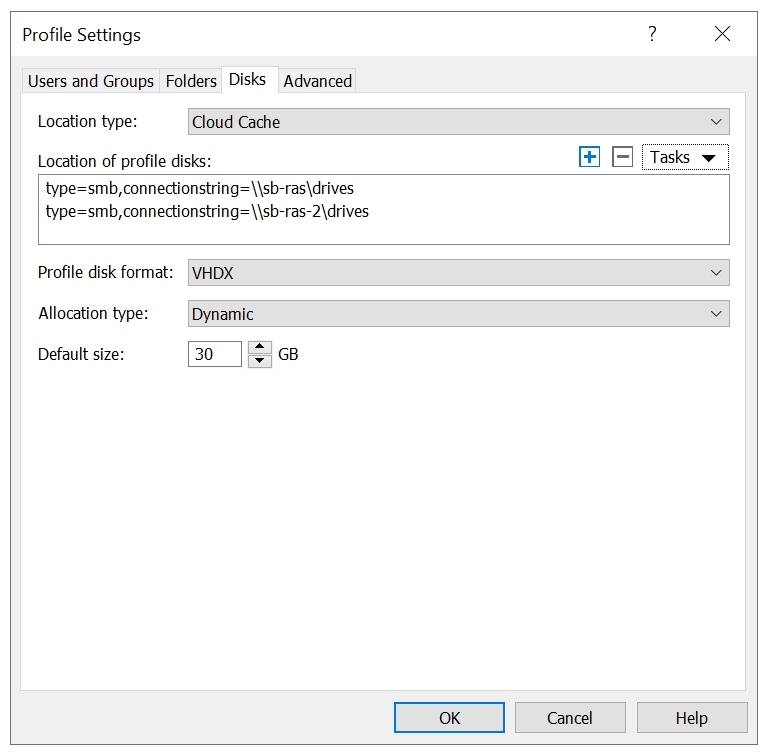Click the add location plus icon

point(590,157)
